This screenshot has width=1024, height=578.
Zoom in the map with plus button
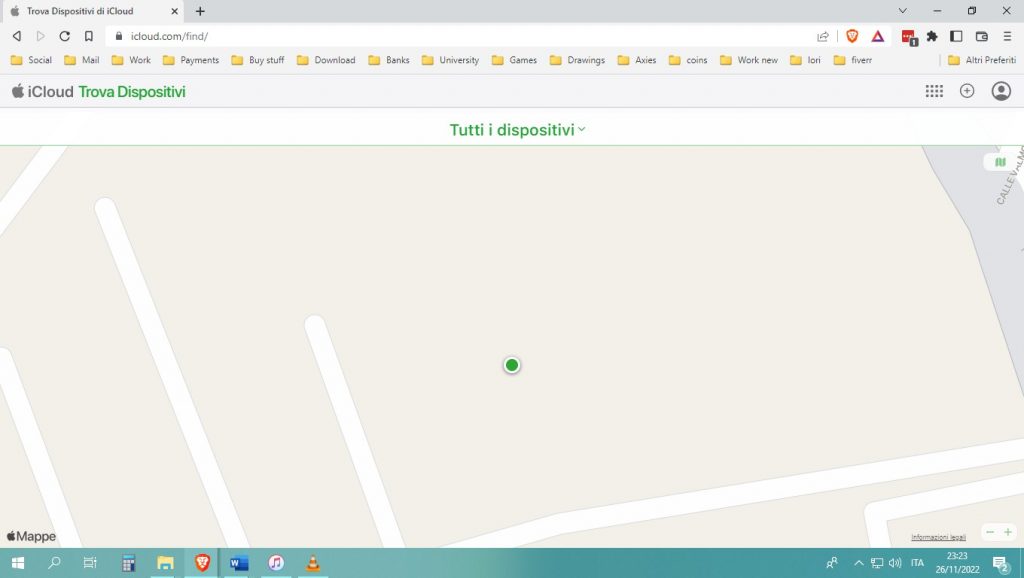click(1008, 532)
